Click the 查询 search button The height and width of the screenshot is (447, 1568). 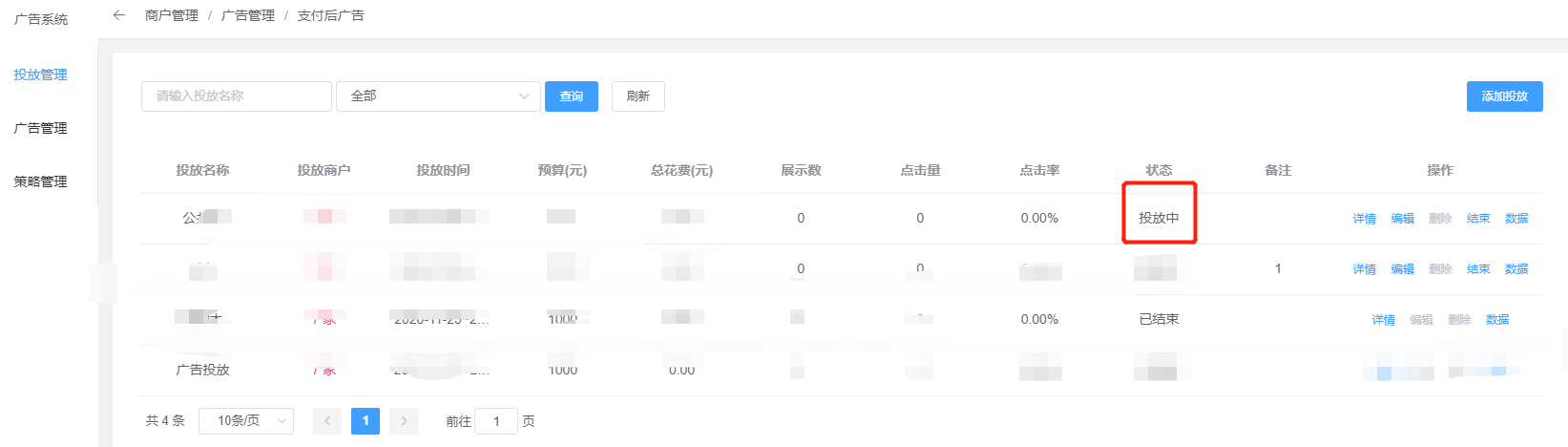(x=572, y=96)
